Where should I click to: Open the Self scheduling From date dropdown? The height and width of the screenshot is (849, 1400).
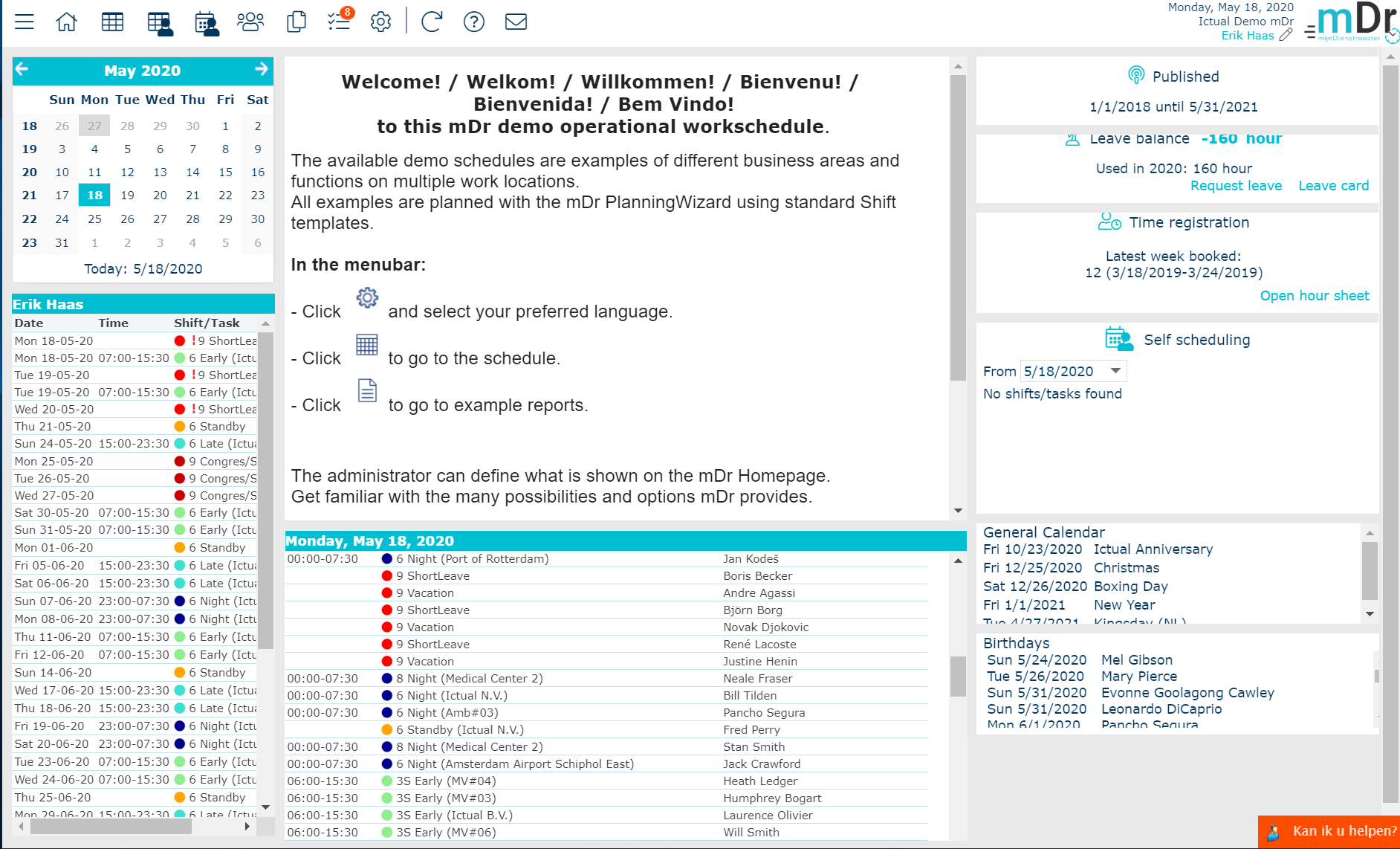[1115, 370]
